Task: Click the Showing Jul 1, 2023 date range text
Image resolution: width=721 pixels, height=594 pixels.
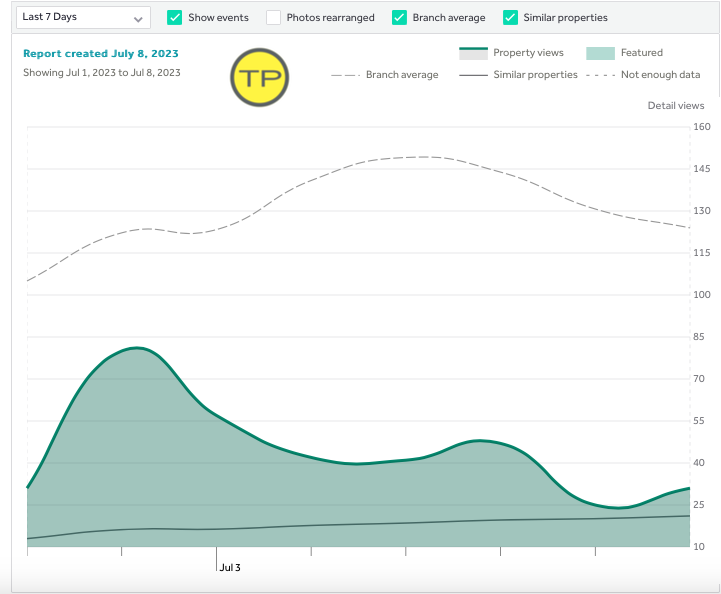Action: tap(102, 73)
